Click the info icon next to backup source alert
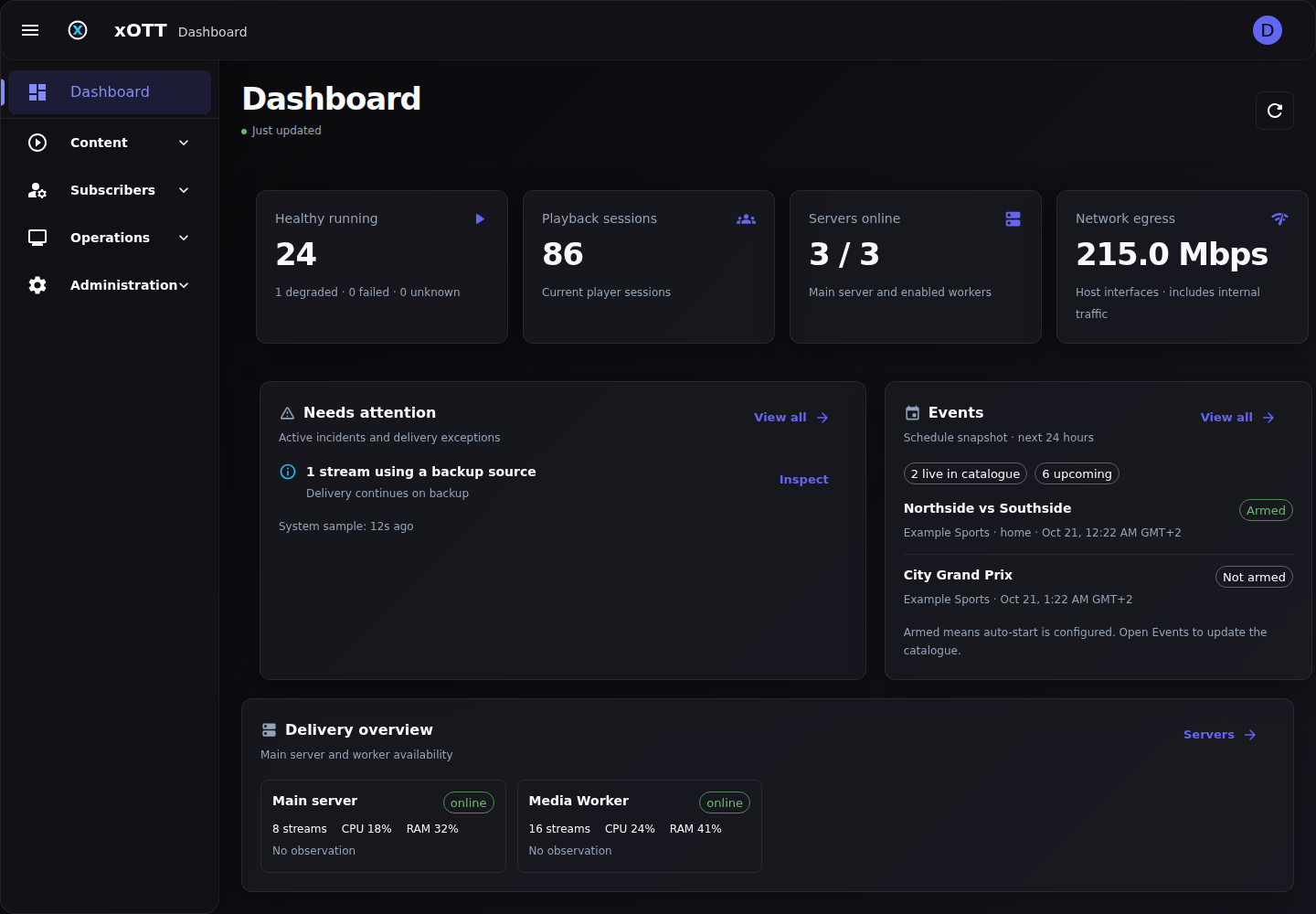This screenshot has height=914, width=1316. (x=288, y=472)
